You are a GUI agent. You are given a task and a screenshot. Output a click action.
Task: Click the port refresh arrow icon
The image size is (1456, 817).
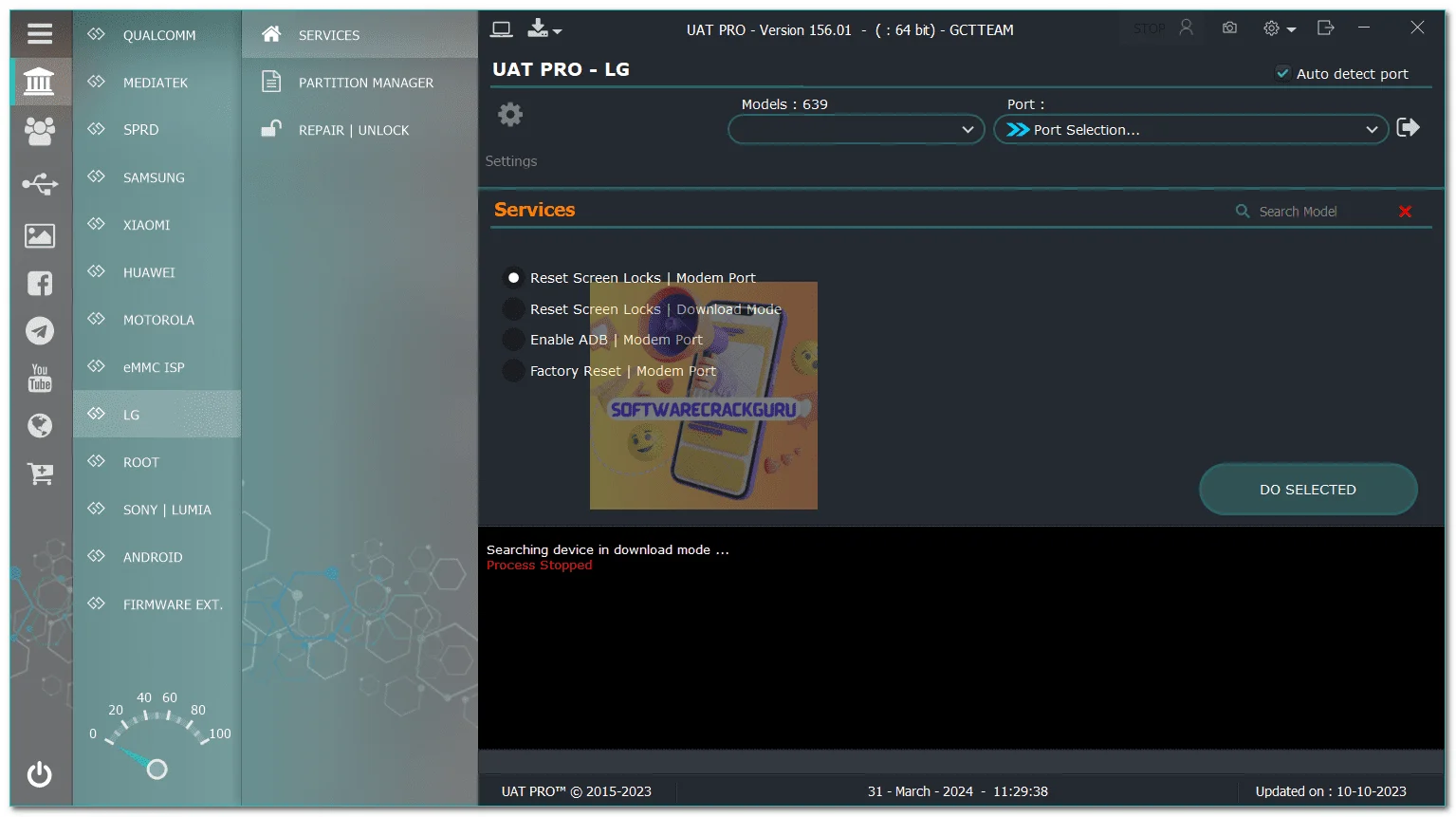point(1409,127)
